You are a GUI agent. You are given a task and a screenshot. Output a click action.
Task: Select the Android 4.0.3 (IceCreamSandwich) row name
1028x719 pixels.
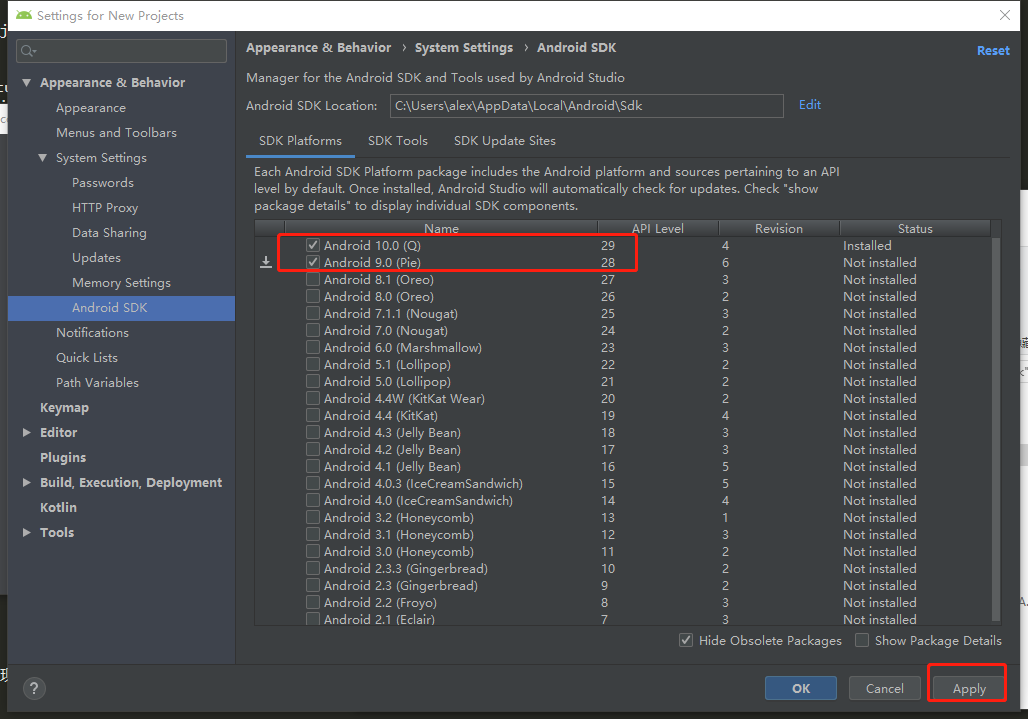[424, 484]
